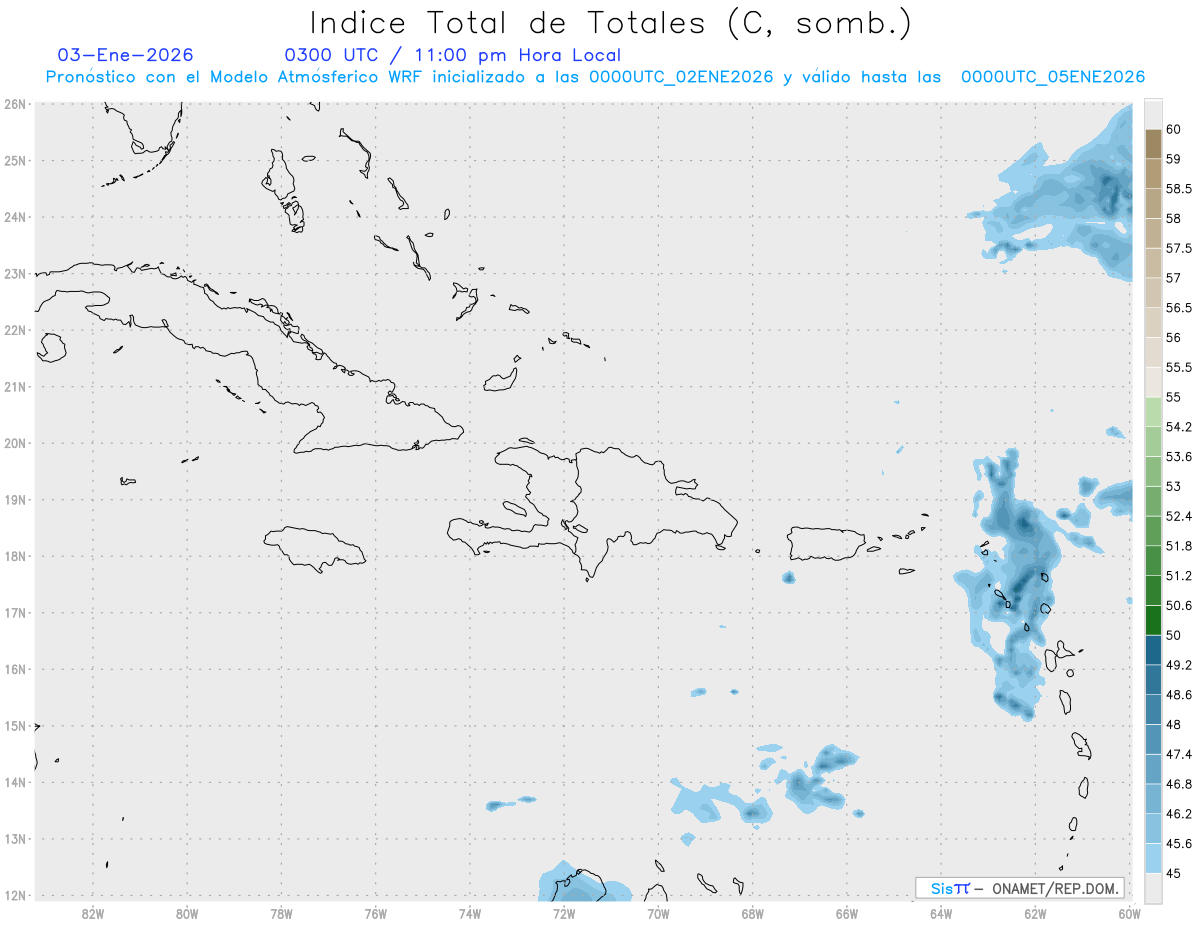This screenshot has width=1200, height=927.
Task: Click the colorbar label '55.5'
Action: click(1178, 367)
